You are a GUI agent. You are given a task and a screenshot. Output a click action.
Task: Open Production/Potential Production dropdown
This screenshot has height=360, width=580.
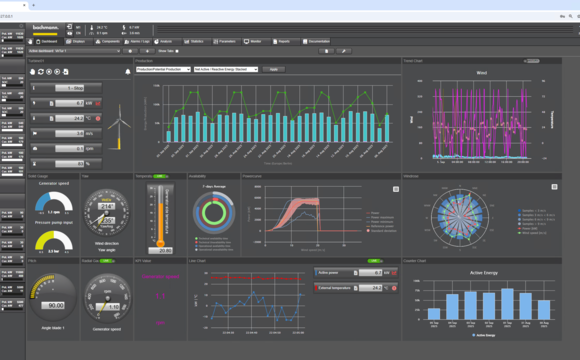click(163, 69)
